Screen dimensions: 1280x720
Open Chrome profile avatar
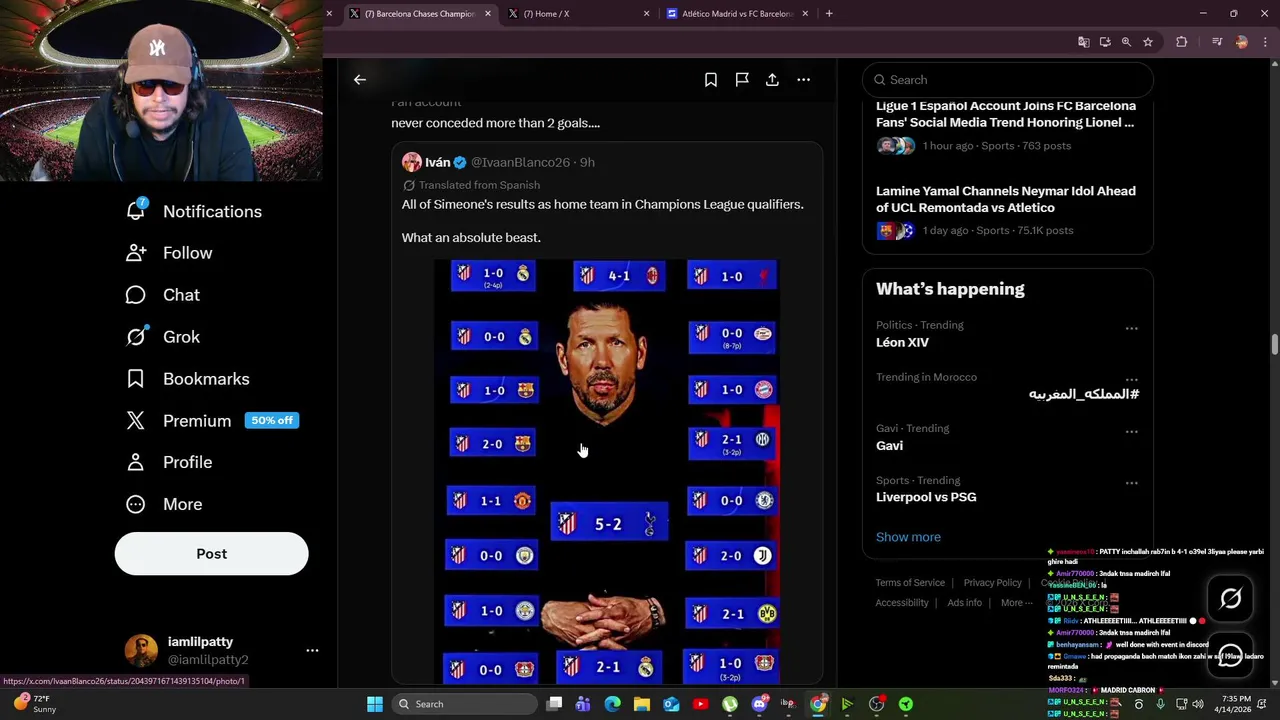[x=1242, y=42]
